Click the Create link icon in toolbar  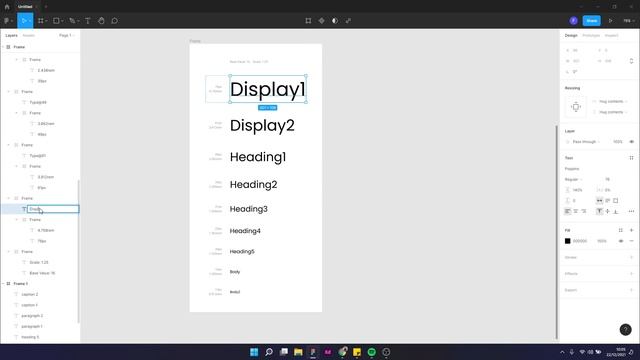click(348, 21)
